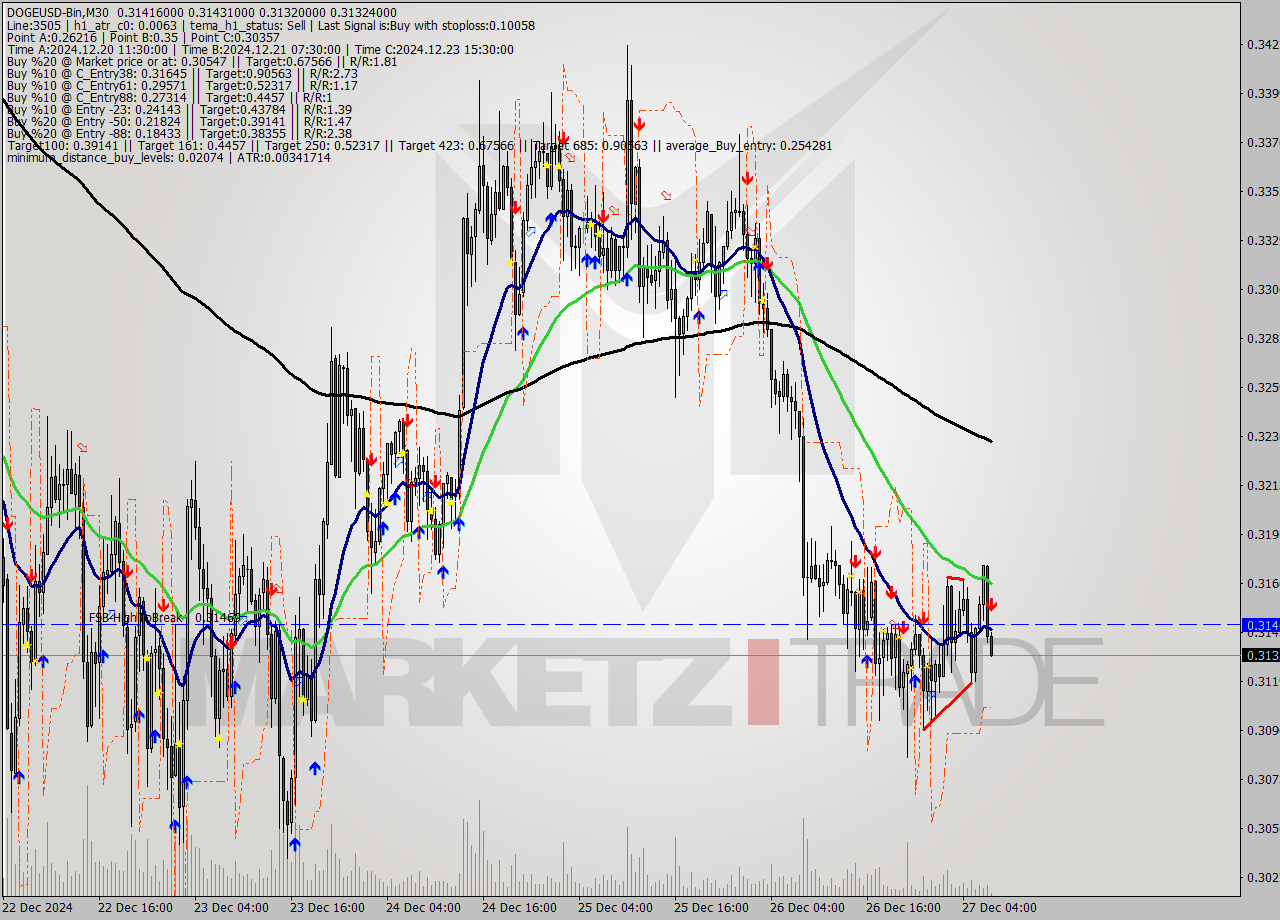Click the 0.307 price axis label
The height and width of the screenshot is (920, 1280).
(1262, 779)
